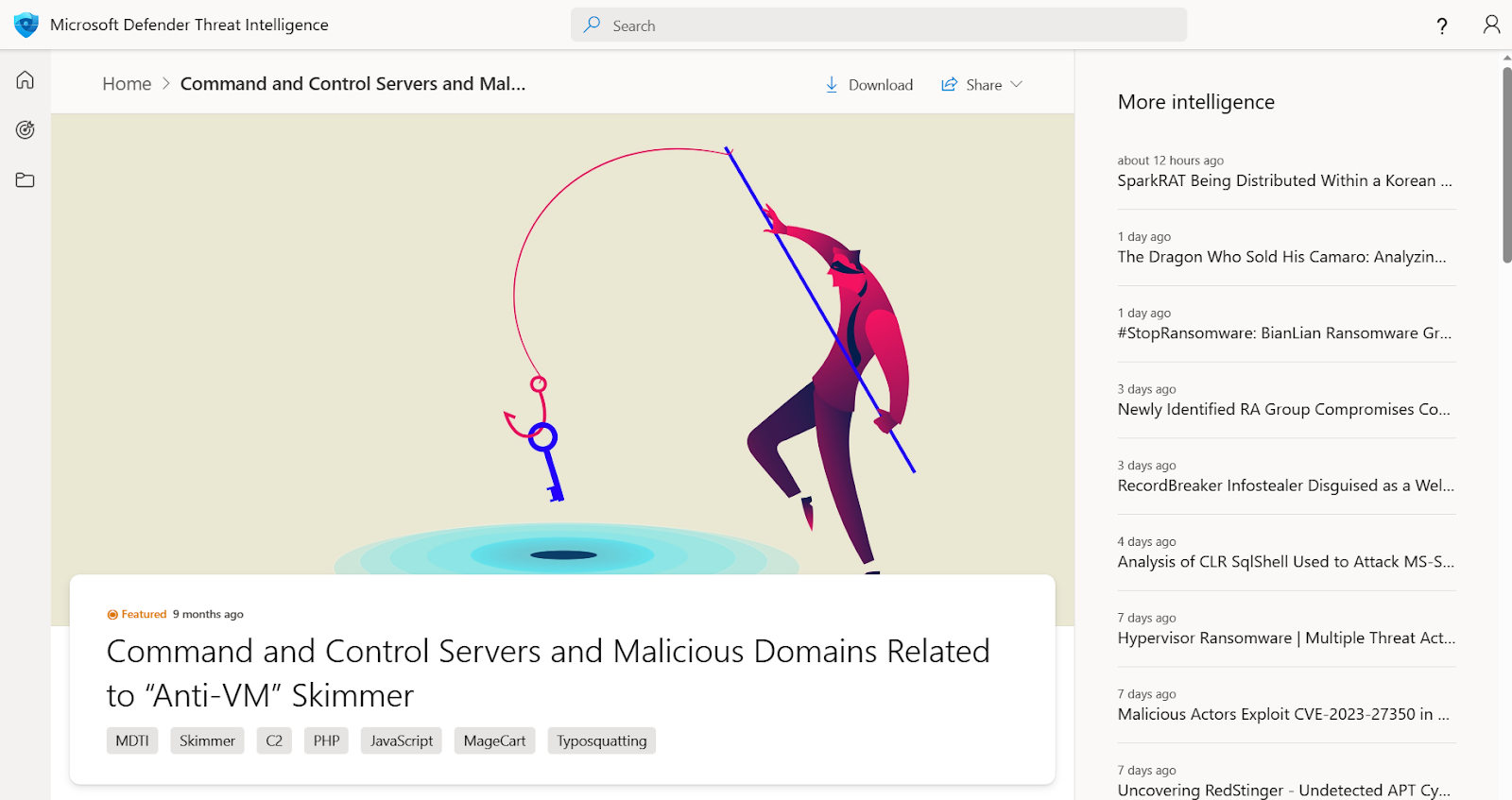Open the user account icon
1512x800 pixels.
(1491, 25)
